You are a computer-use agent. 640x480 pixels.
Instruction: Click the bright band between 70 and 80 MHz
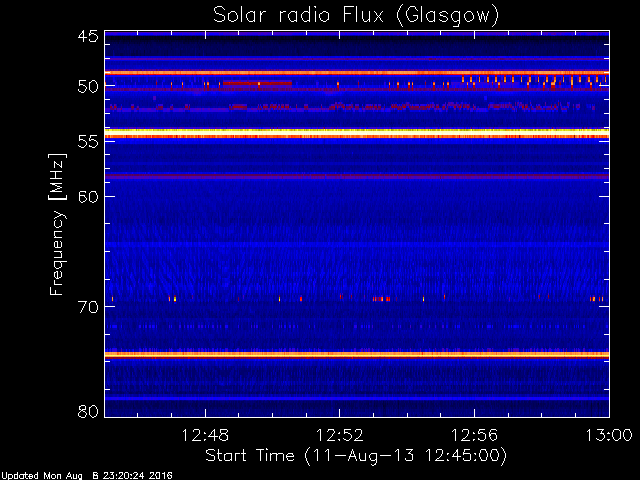point(357,355)
